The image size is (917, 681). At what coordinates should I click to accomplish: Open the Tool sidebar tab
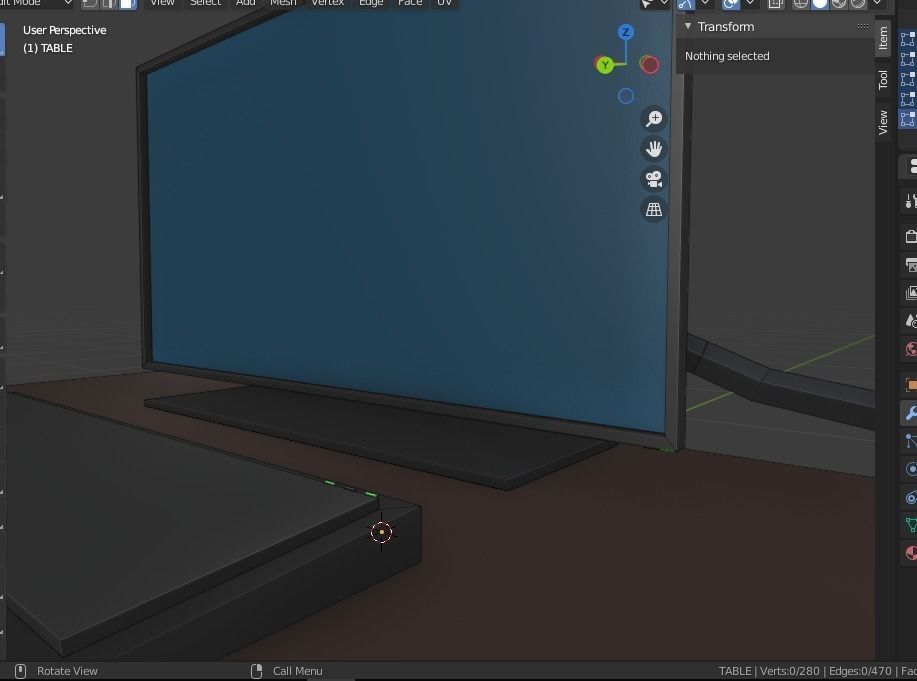(x=883, y=80)
